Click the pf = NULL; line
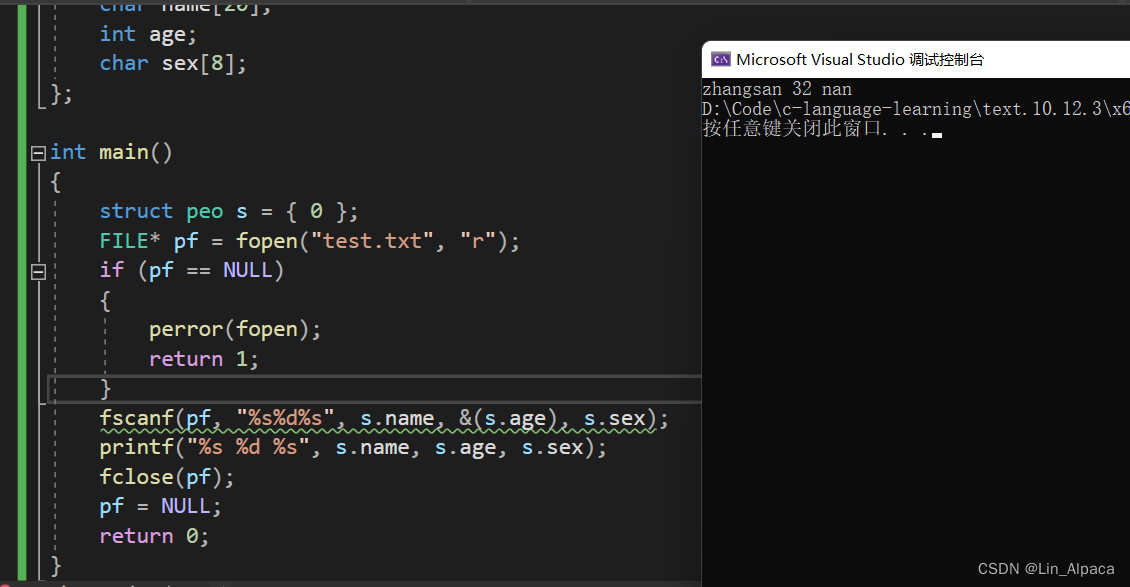The height and width of the screenshot is (587, 1130). click(x=160, y=506)
